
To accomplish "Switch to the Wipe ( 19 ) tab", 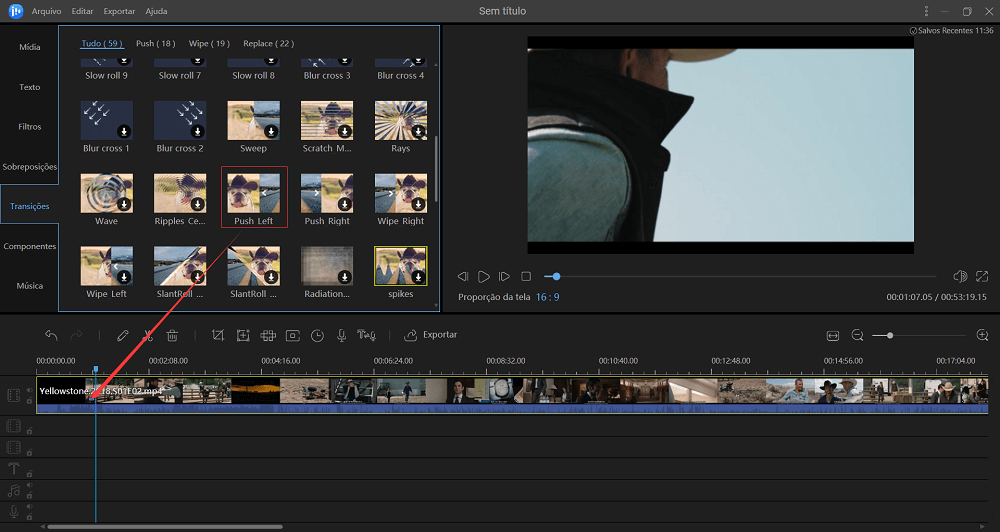I will click(209, 43).
